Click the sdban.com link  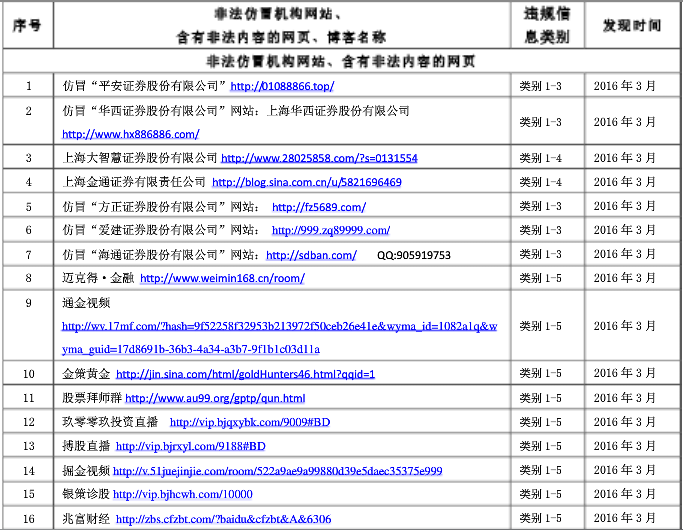(314, 254)
